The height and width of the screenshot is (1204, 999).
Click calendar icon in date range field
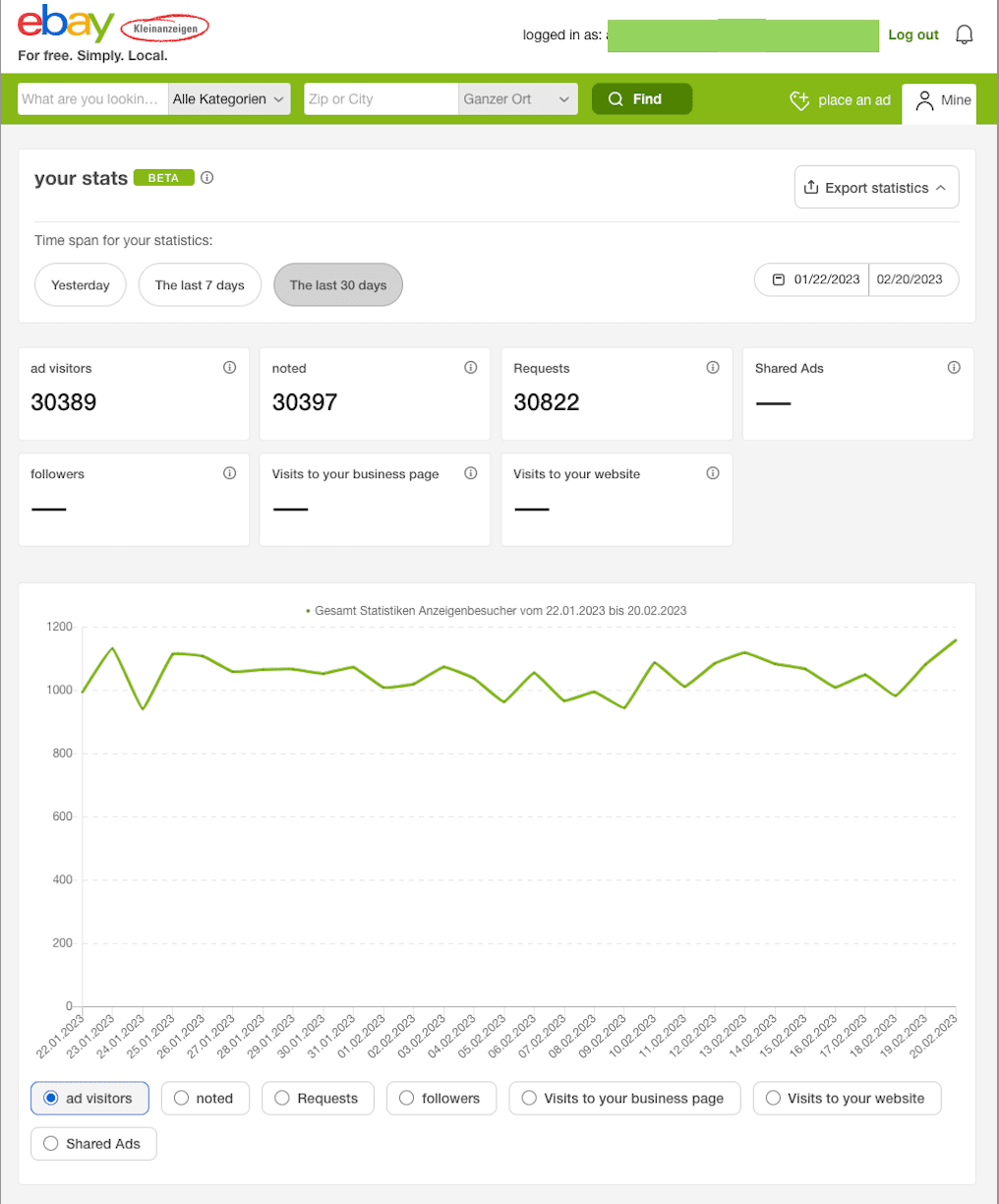(x=779, y=279)
